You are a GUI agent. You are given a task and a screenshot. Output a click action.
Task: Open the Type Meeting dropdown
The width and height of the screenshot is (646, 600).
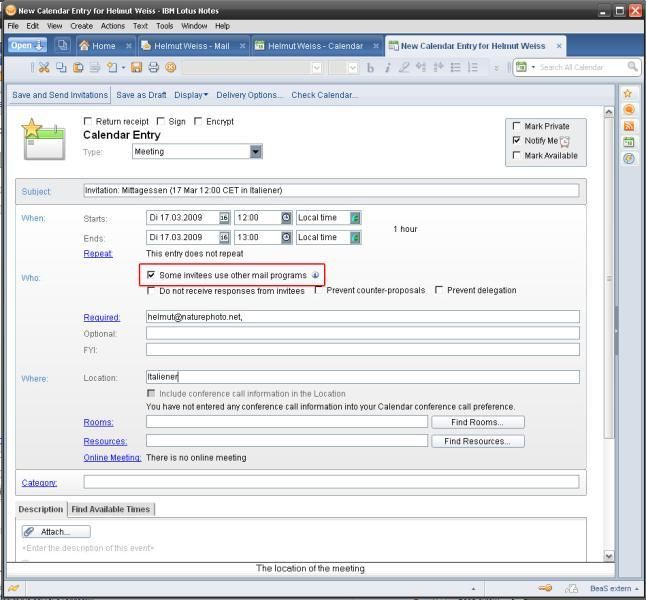[x=255, y=152]
